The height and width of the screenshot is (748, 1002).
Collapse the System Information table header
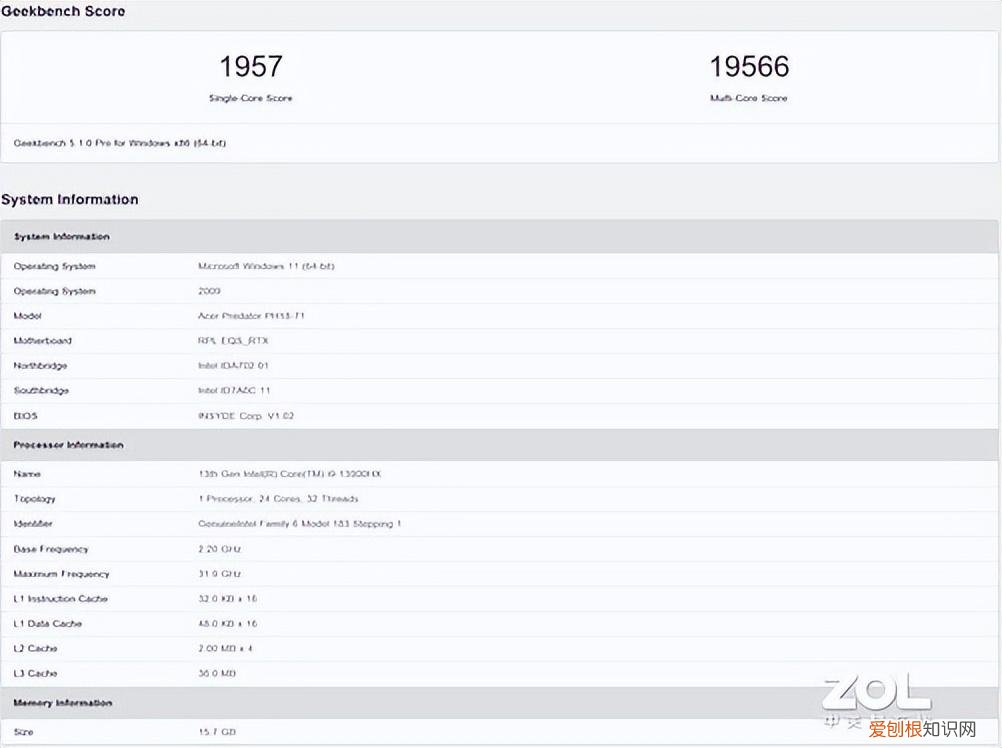coord(62,237)
